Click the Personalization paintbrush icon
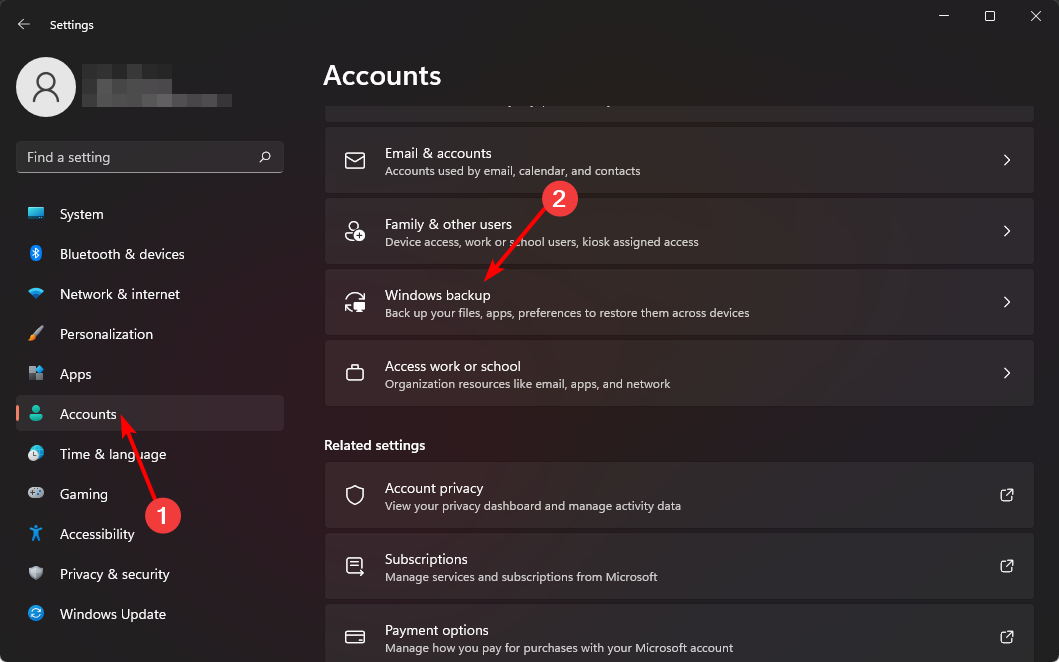The height and width of the screenshot is (662, 1059). pyautogui.click(x=36, y=334)
